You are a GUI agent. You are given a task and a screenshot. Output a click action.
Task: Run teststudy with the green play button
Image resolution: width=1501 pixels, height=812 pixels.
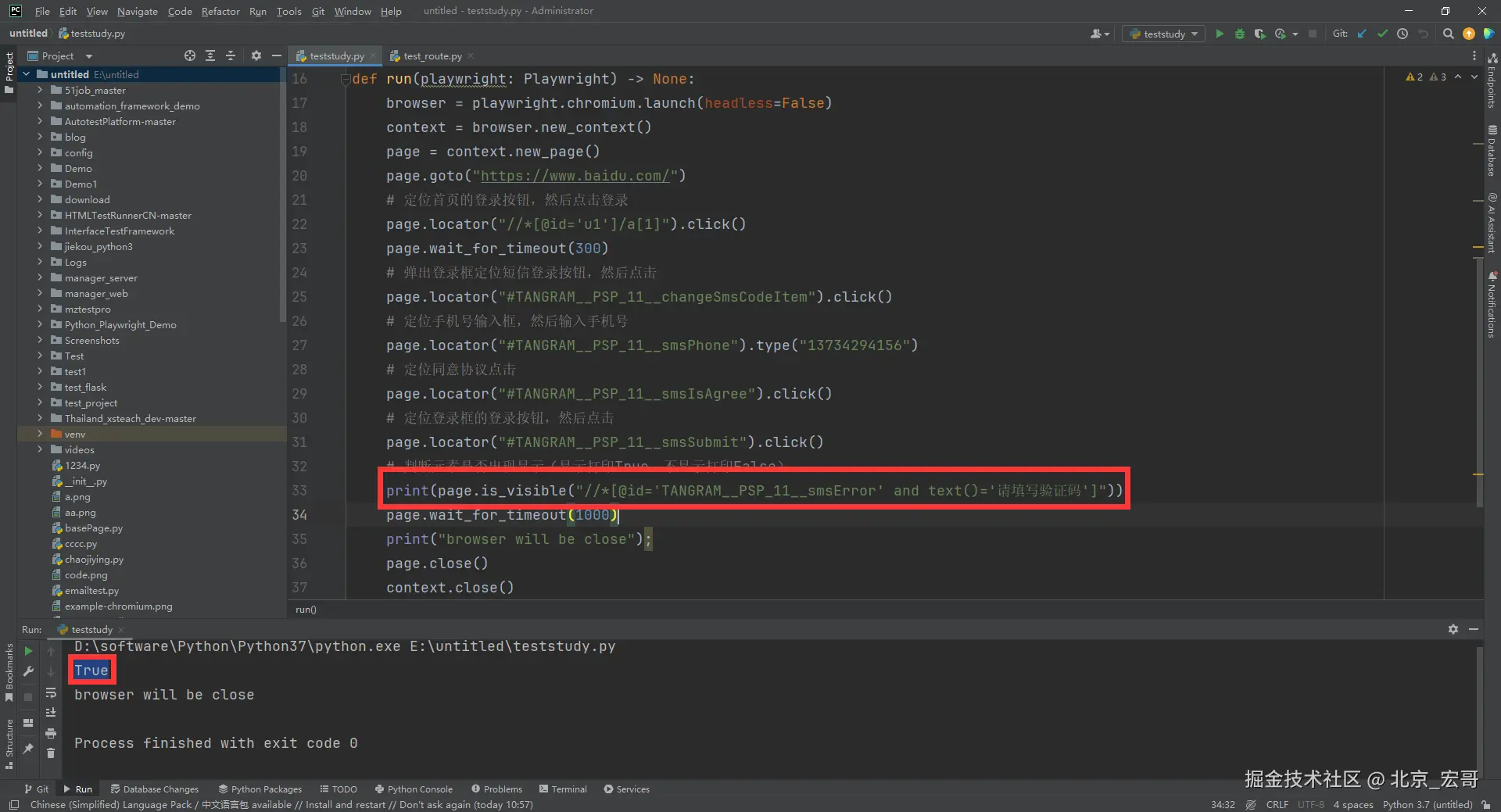click(1219, 34)
